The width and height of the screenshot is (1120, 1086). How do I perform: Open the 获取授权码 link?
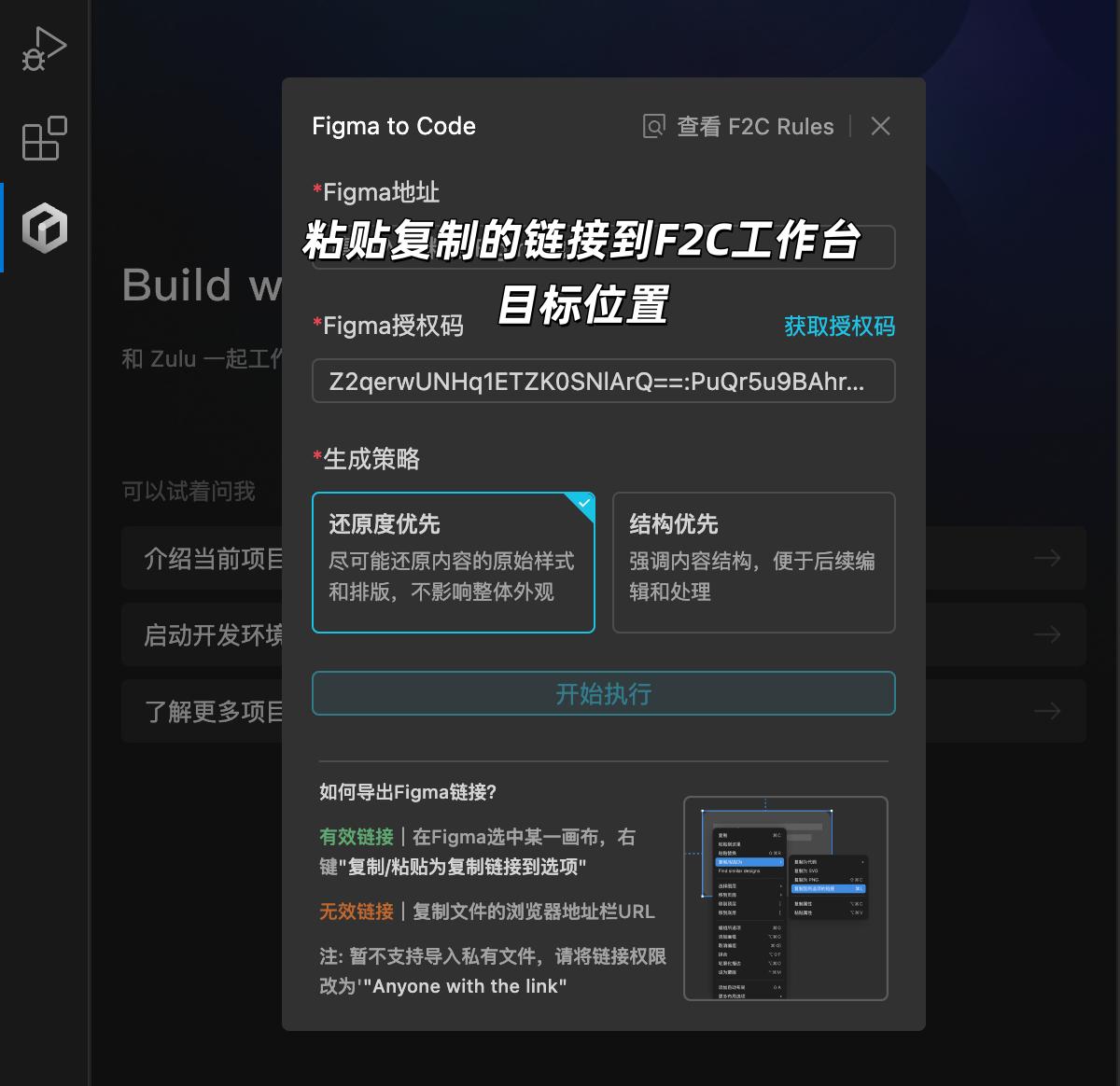coord(838,327)
